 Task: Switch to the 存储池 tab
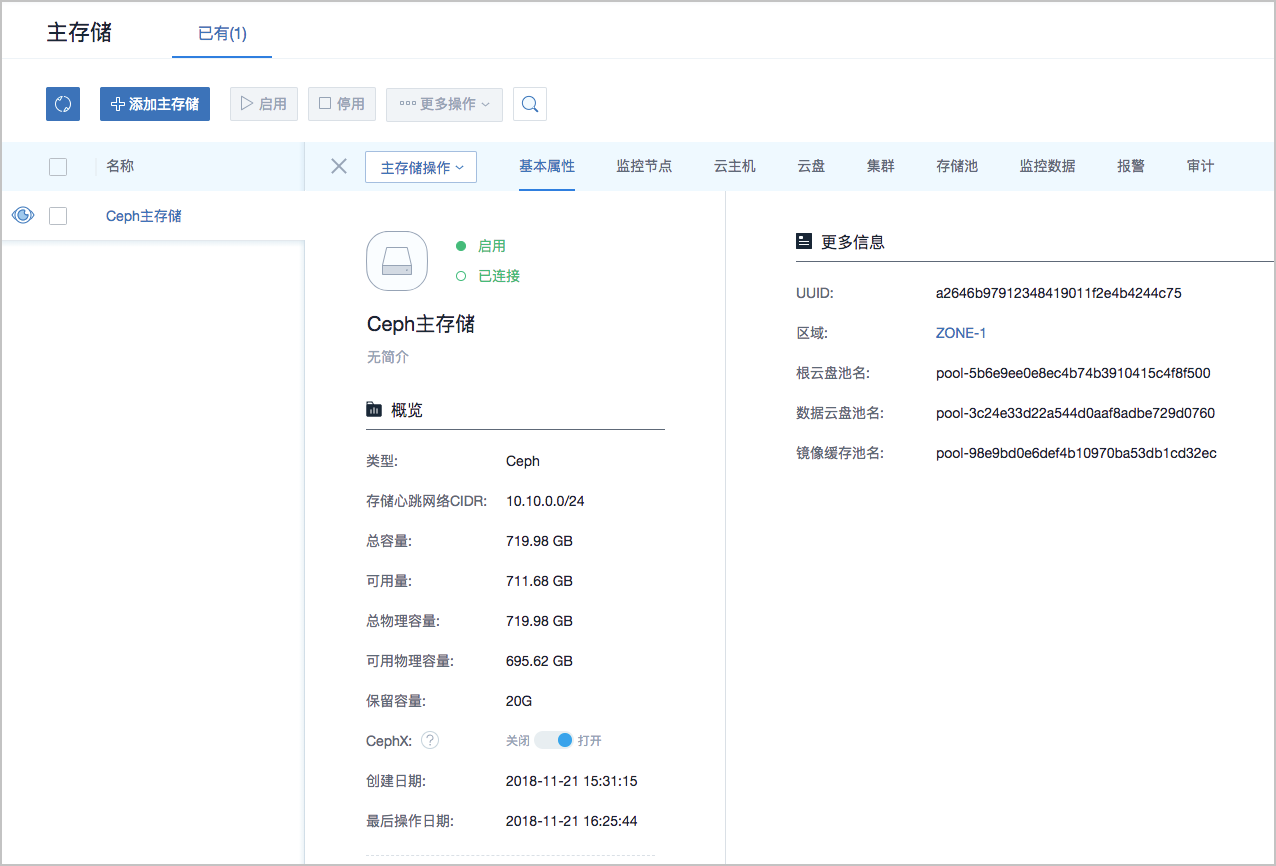(x=957, y=166)
